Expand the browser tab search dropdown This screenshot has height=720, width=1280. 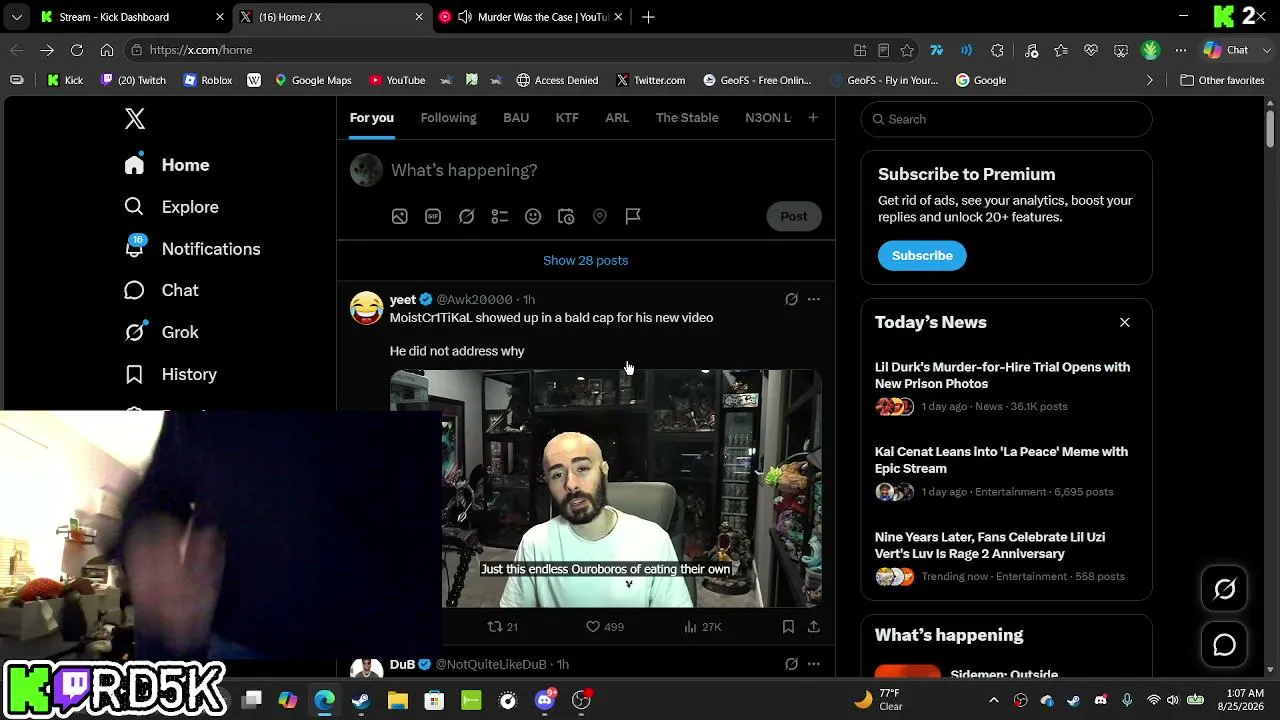pyautogui.click(x=17, y=17)
